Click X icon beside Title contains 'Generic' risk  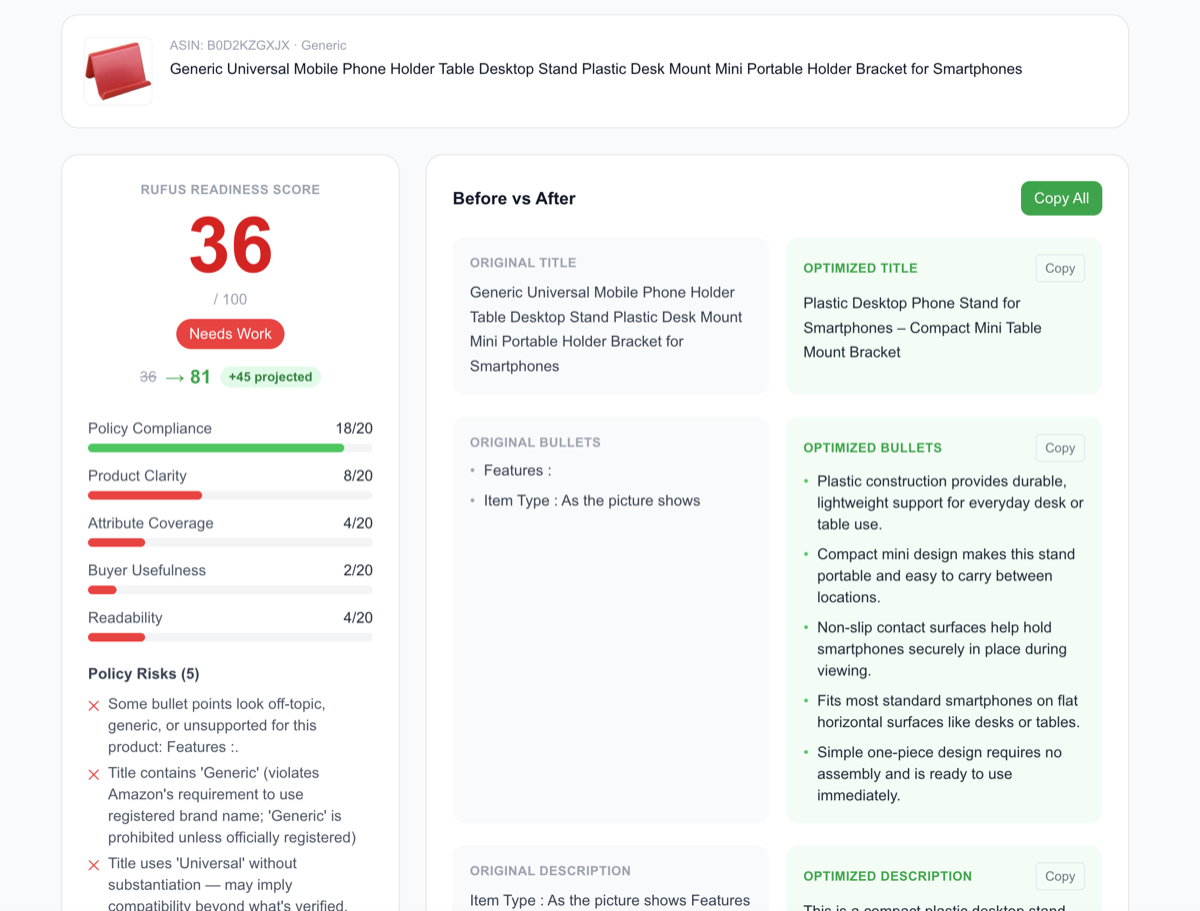click(x=94, y=774)
